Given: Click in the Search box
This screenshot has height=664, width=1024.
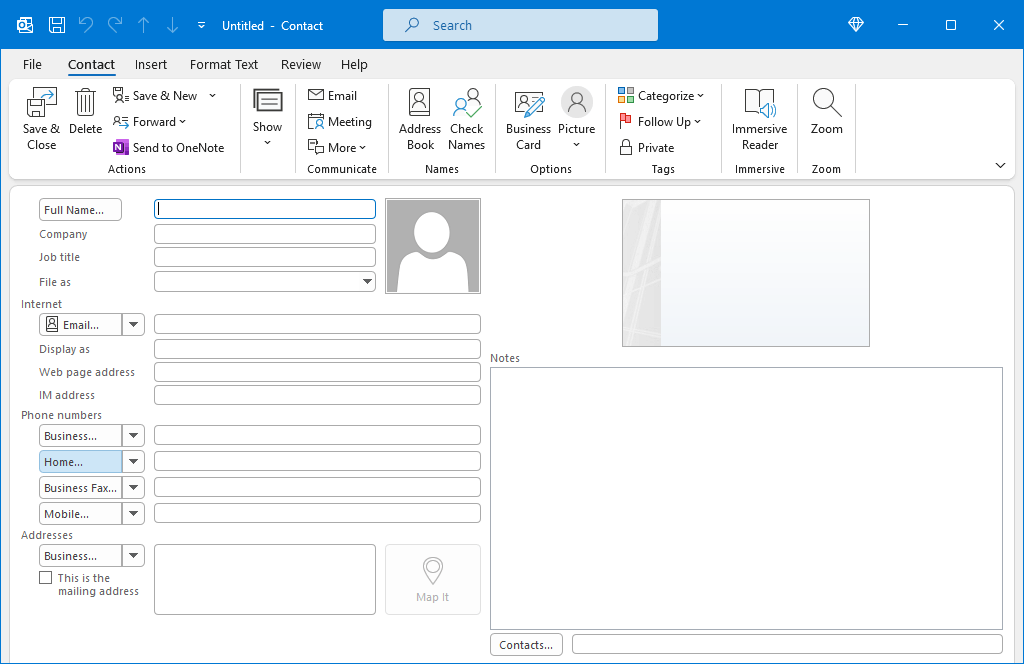Looking at the screenshot, I should click(x=520, y=25).
